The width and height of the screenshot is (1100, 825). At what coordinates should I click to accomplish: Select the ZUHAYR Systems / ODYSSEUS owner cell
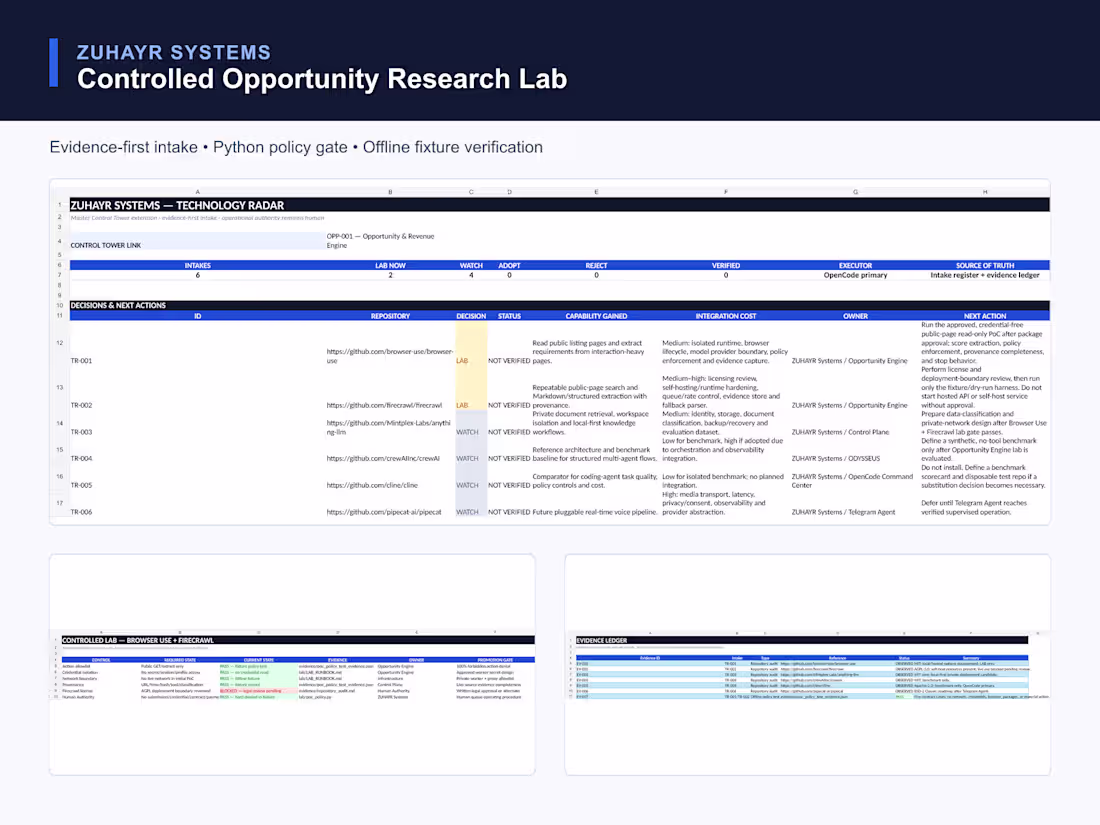[x=836, y=459]
